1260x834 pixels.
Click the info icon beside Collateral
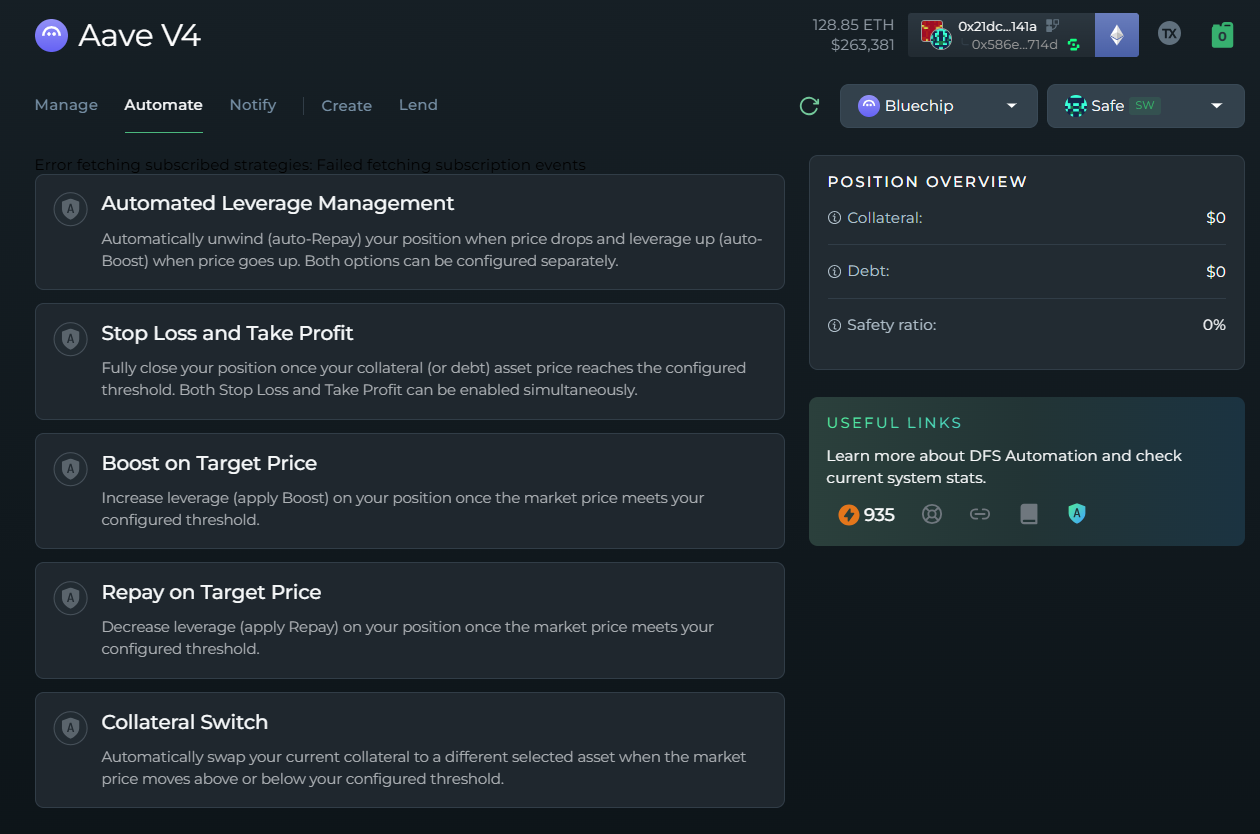tap(834, 218)
